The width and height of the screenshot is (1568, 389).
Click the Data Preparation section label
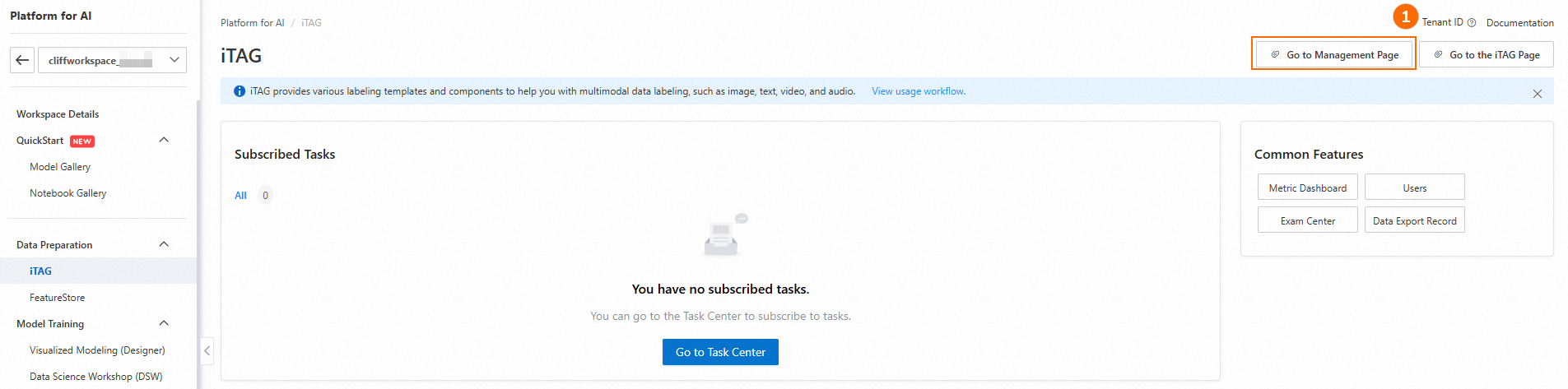coord(54,245)
